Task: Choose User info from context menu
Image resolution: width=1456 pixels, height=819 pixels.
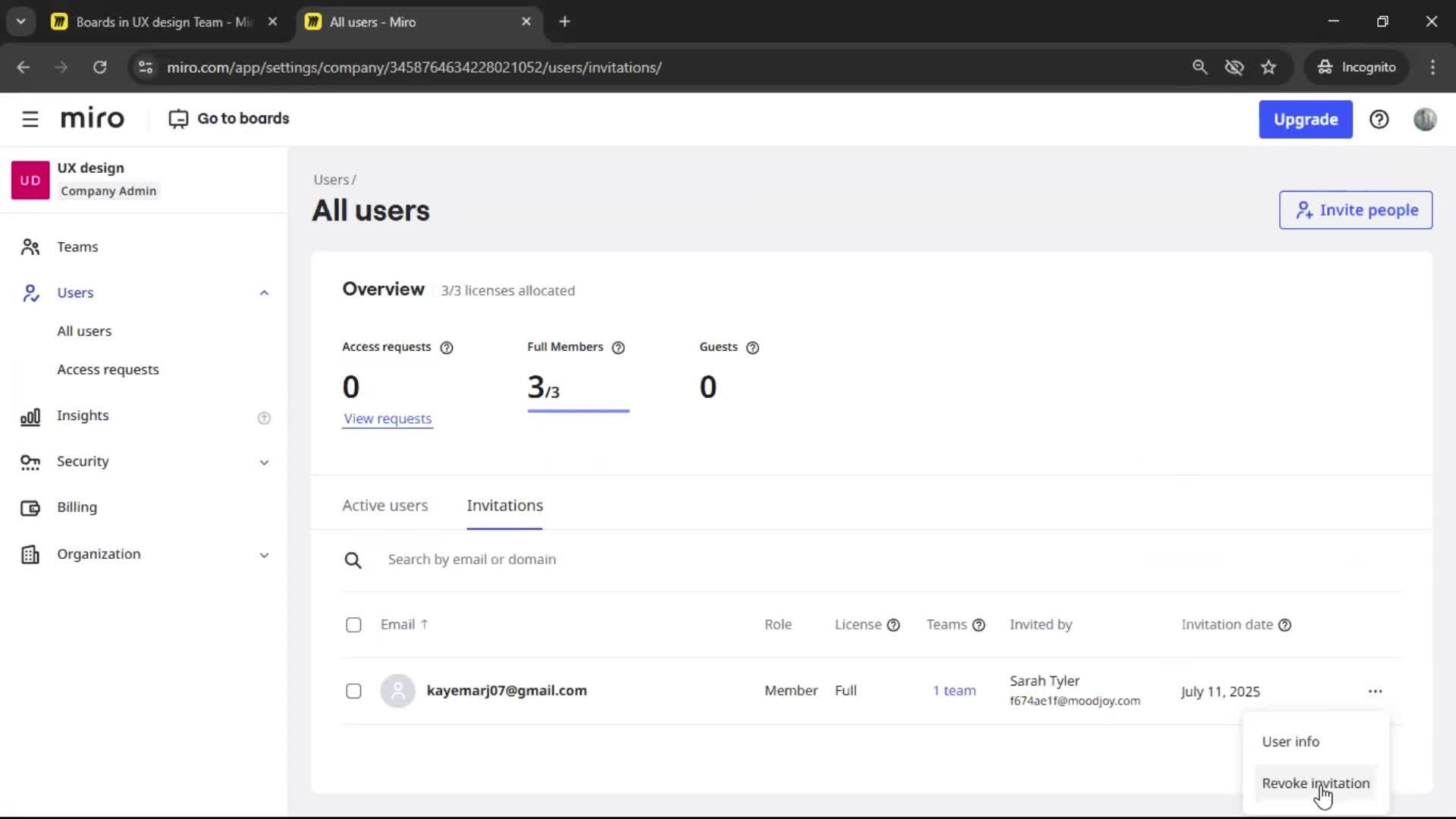Action: 1290,742
